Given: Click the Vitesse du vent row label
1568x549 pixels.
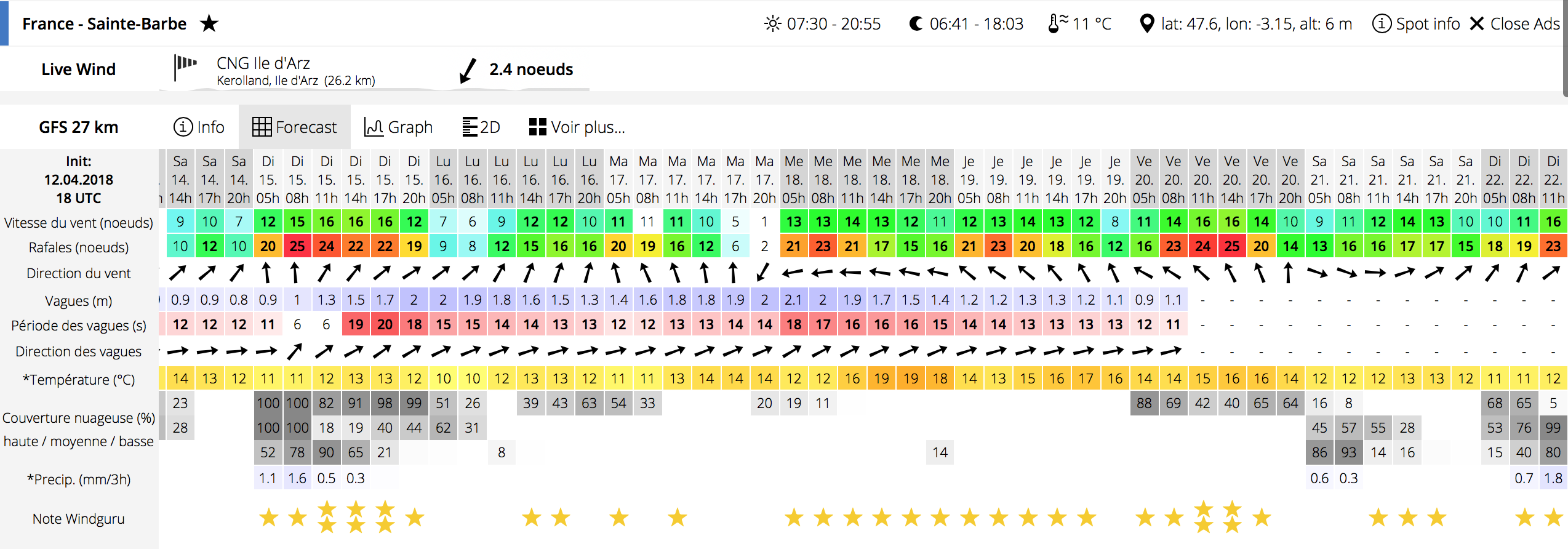Looking at the screenshot, I should pos(79,222).
